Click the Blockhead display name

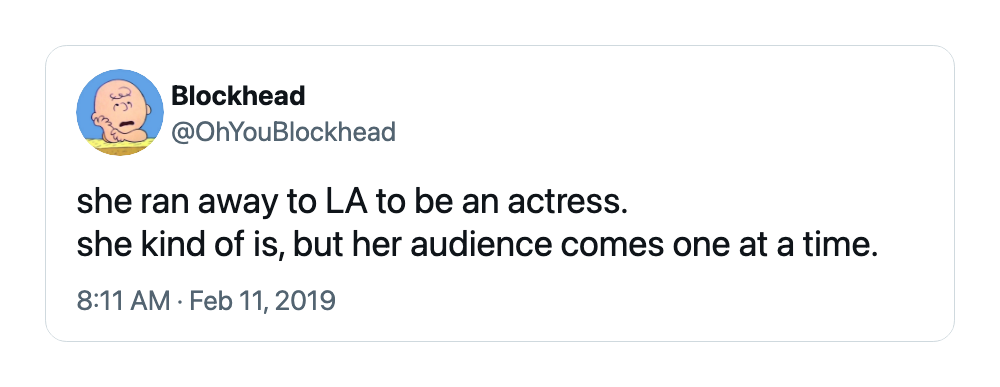[x=238, y=96]
